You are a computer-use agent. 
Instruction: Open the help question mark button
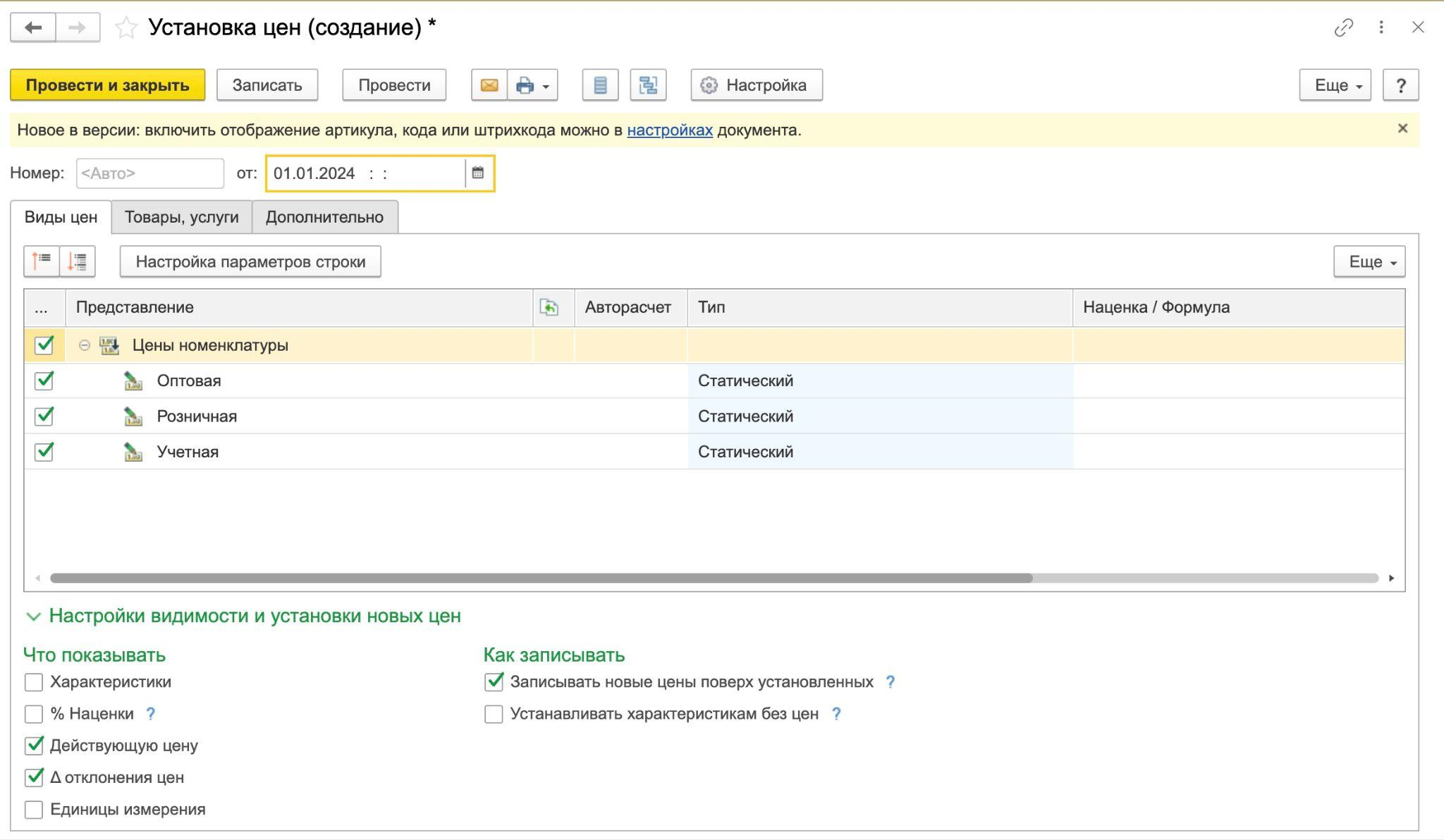pyautogui.click(x=1400, y=85)
